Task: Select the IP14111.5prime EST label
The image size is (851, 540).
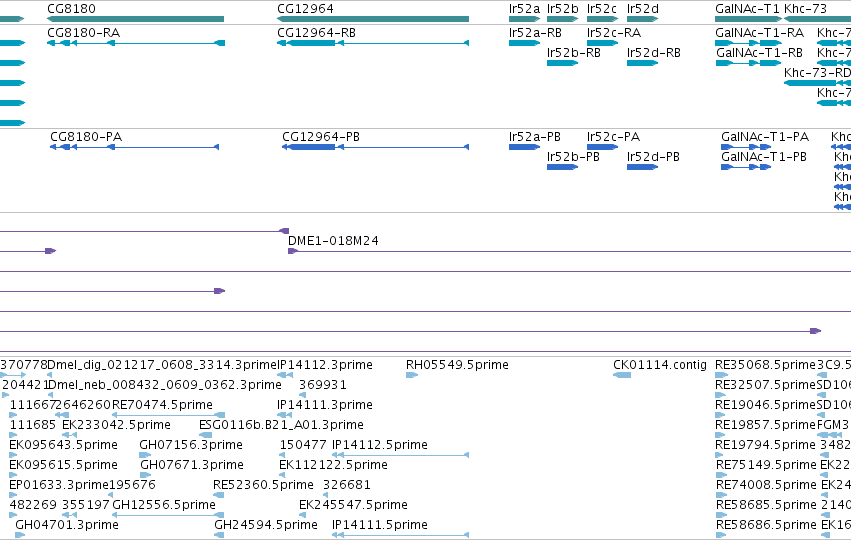Action: pyautogui.click(x=380, y=525)
